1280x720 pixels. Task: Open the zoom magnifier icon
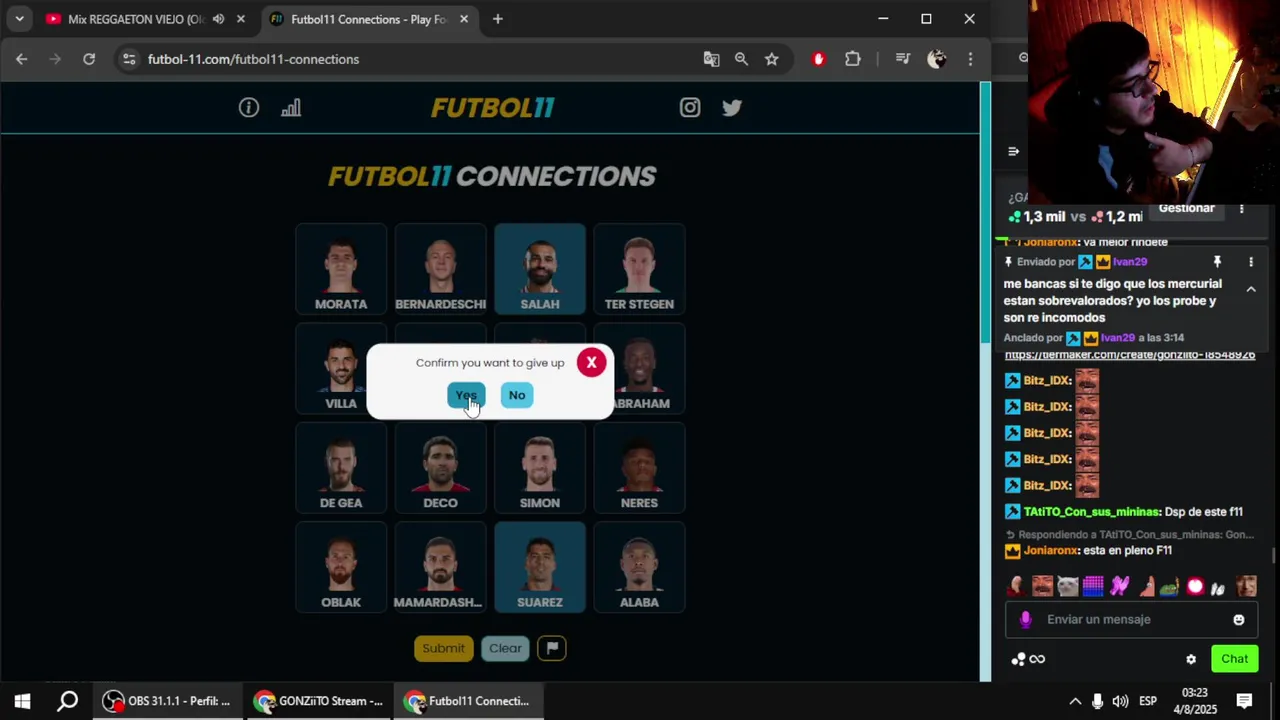click(x=741, y=59)
